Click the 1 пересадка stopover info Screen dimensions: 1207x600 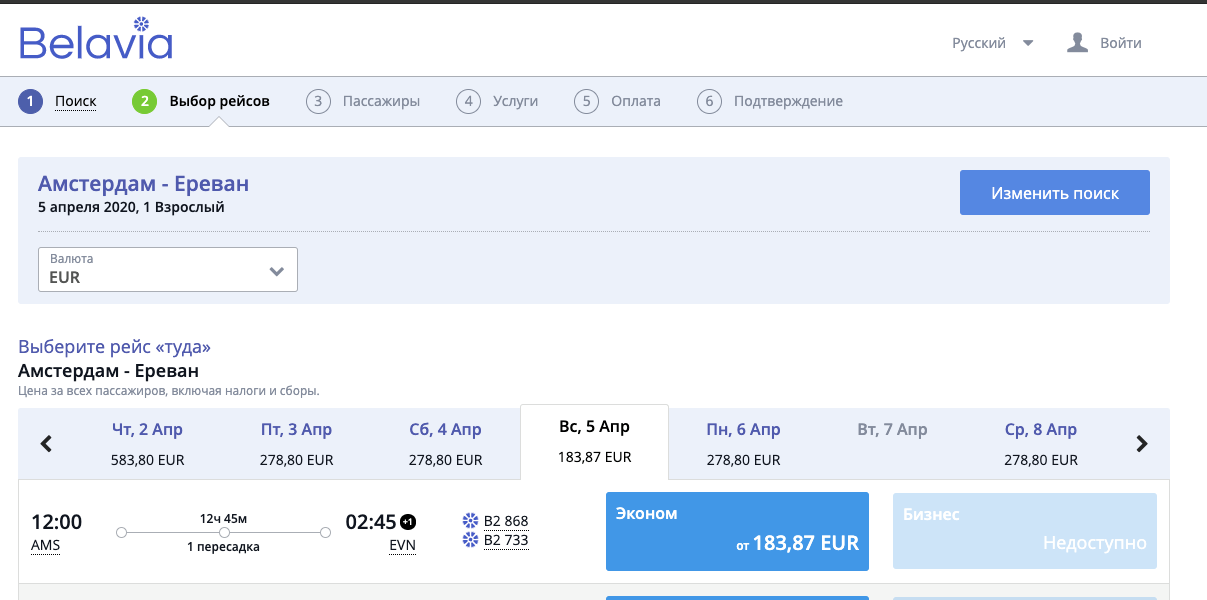pos(223,547)
